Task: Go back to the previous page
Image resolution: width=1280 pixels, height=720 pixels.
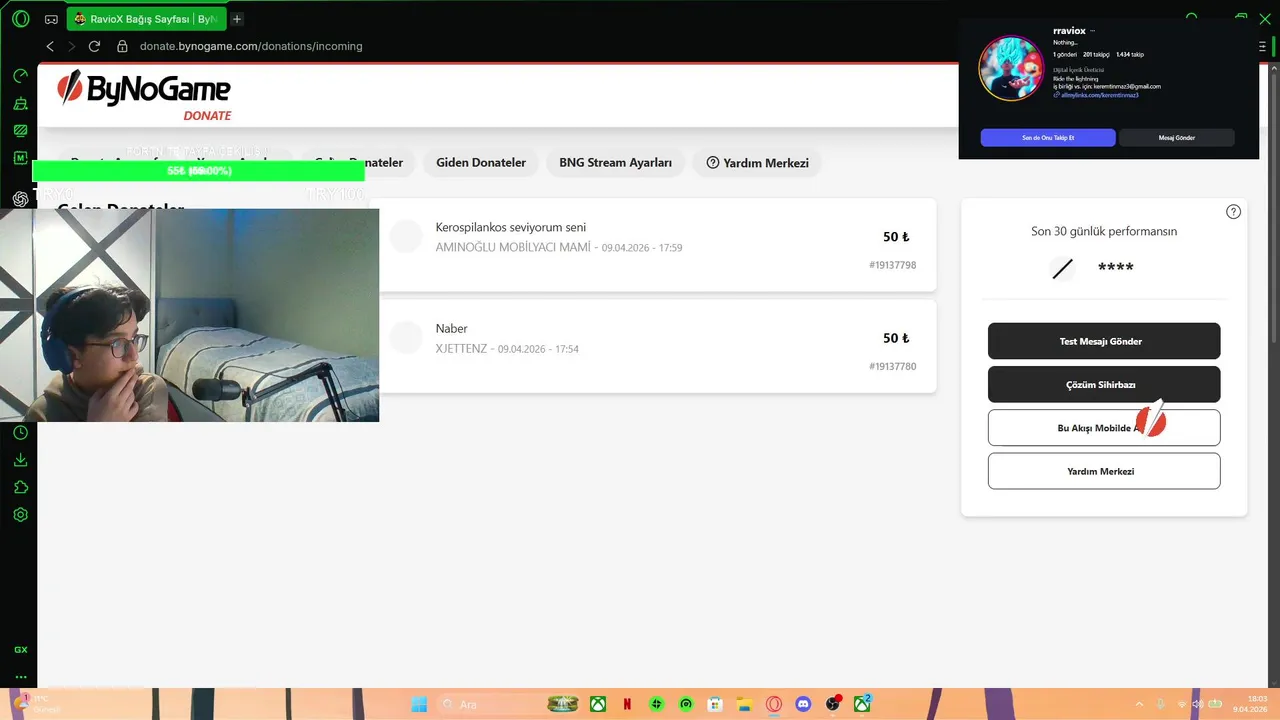Action: (50, 46)
